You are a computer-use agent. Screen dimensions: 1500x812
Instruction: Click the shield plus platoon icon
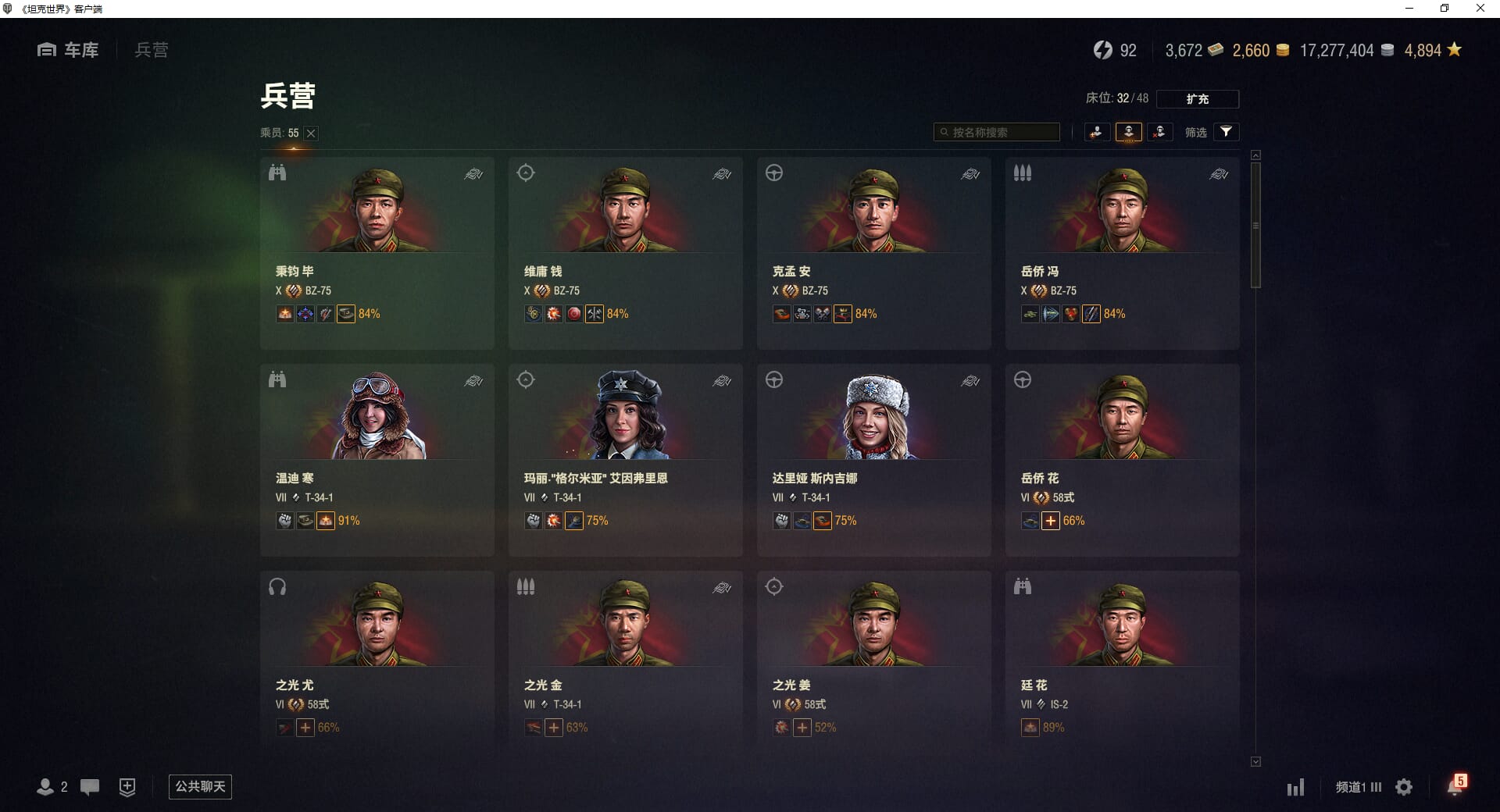(x=127, y=787)
